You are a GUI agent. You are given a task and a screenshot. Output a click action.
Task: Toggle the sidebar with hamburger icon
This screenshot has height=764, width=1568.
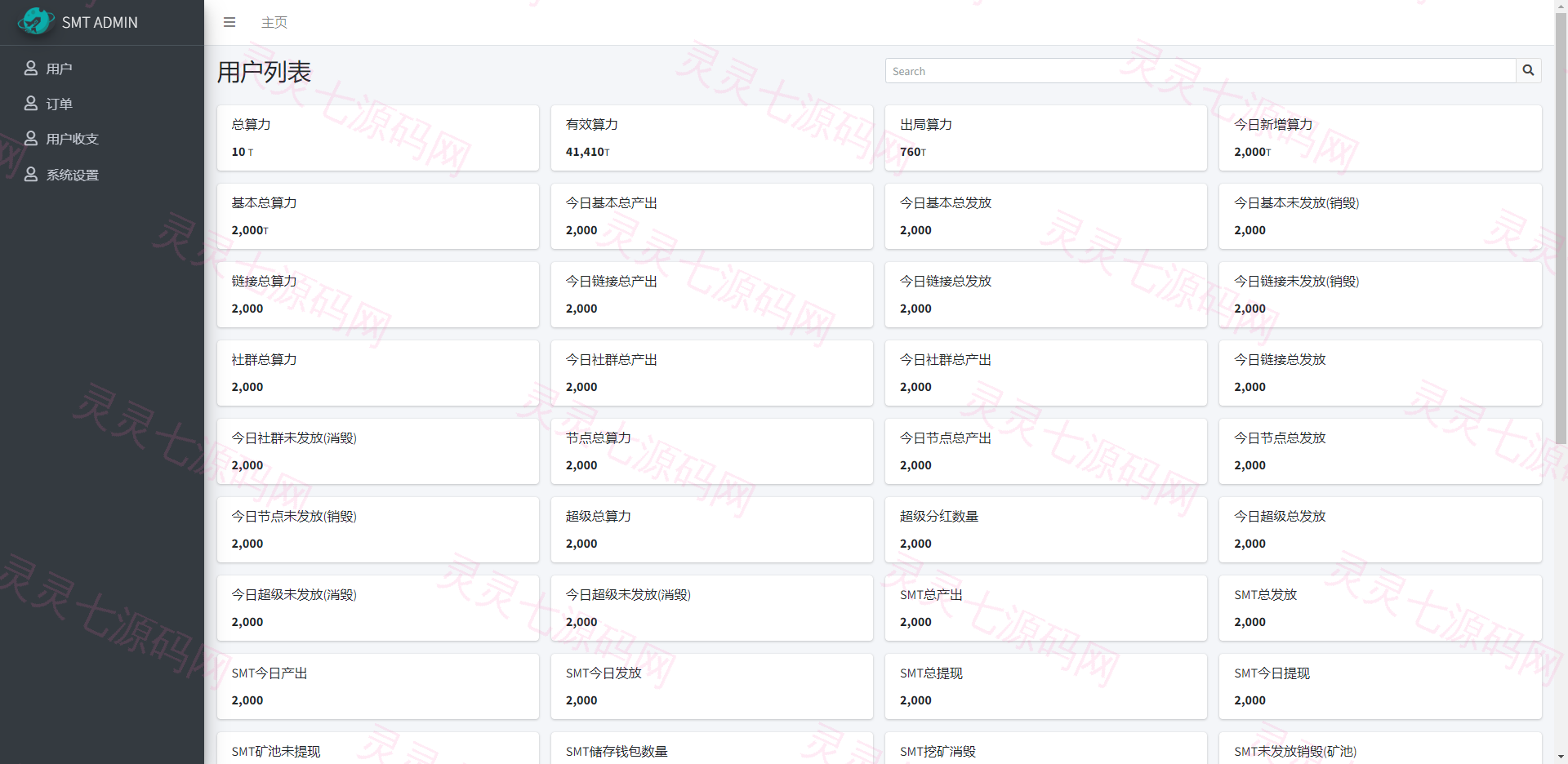229,22
